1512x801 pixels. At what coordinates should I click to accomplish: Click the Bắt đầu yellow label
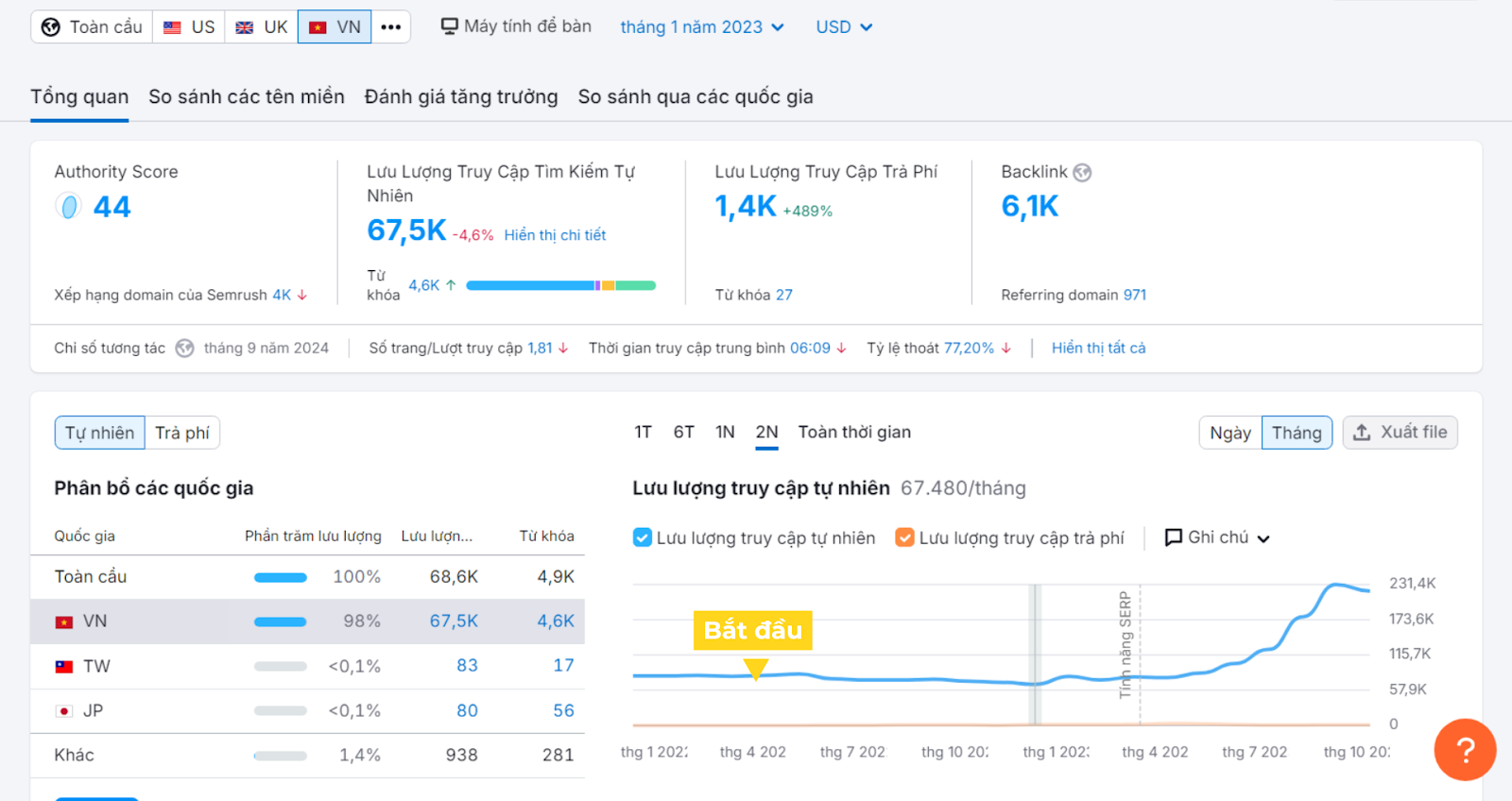tap(752, 630)
